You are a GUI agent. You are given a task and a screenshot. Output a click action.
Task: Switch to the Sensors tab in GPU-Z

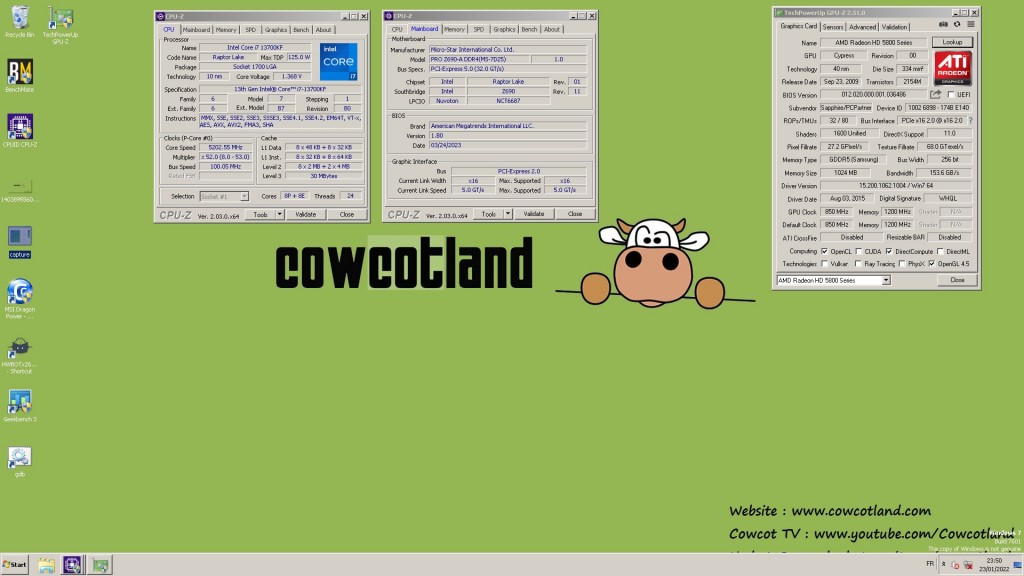(833, 27)
